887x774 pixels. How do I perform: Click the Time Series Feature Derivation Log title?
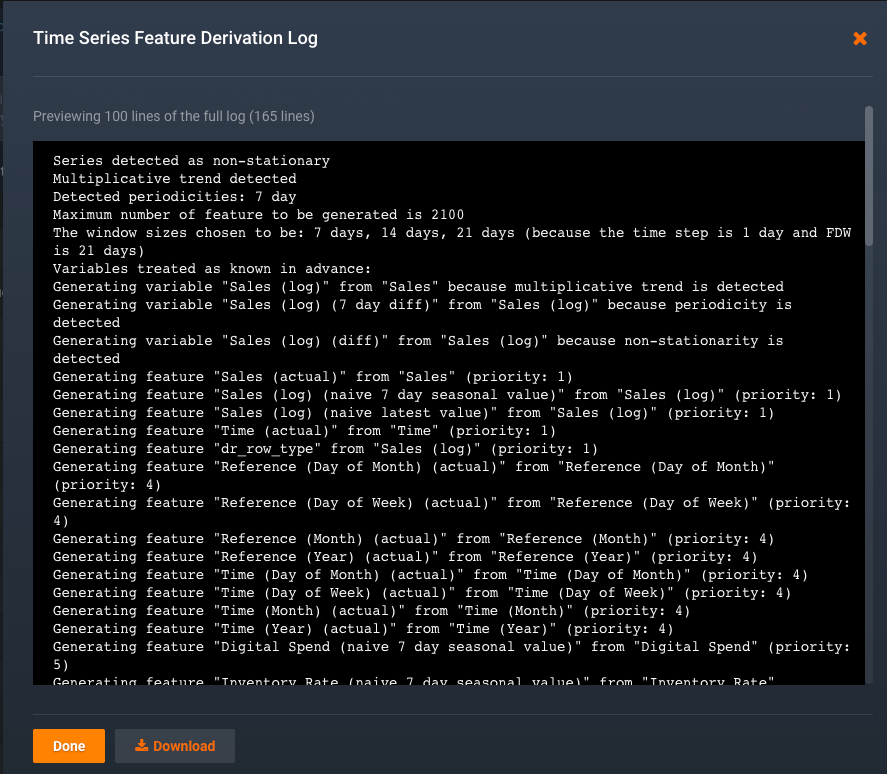click(175, 39)
